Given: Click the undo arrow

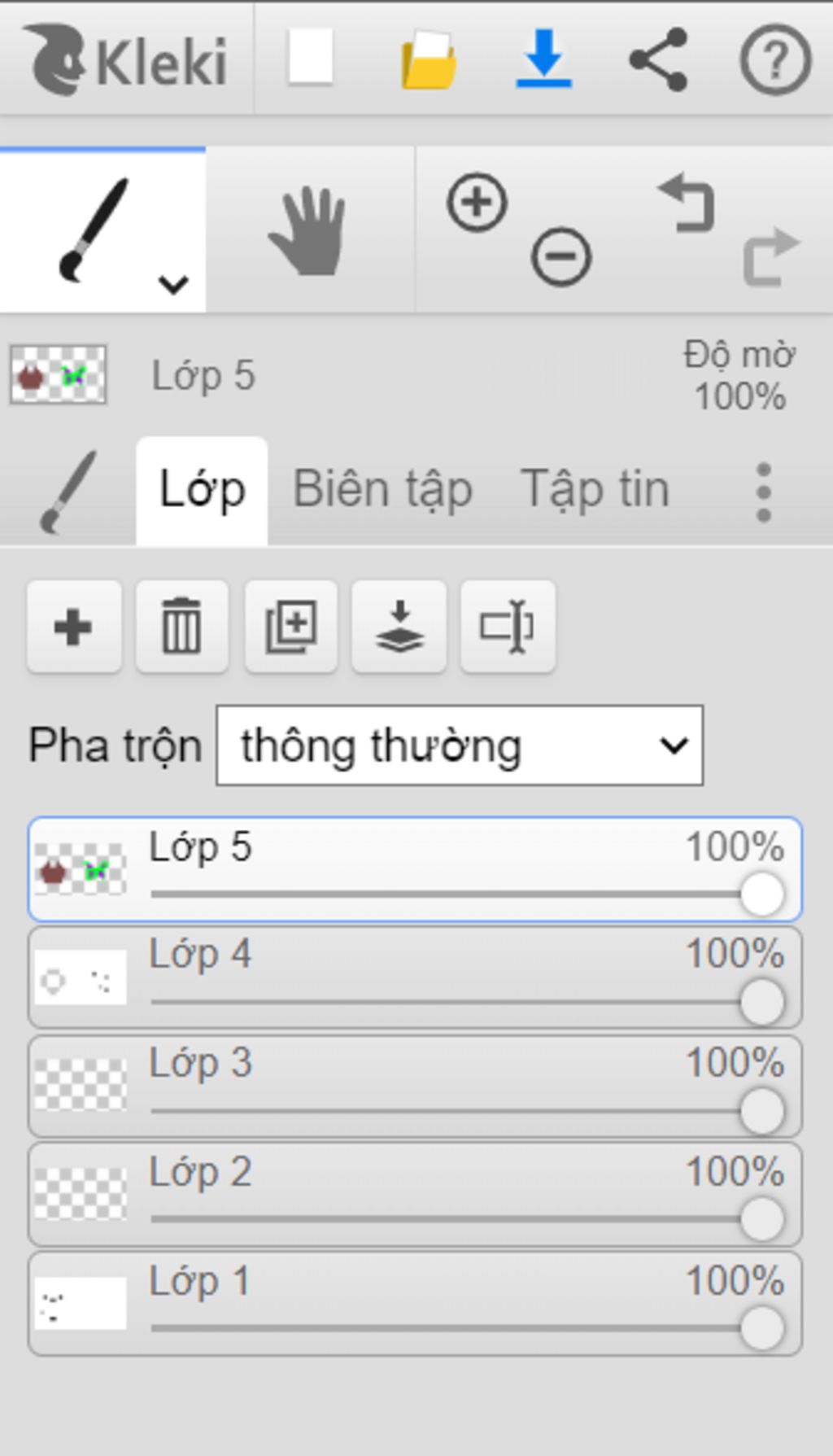Looking at the screenshot, I should 688,203.
